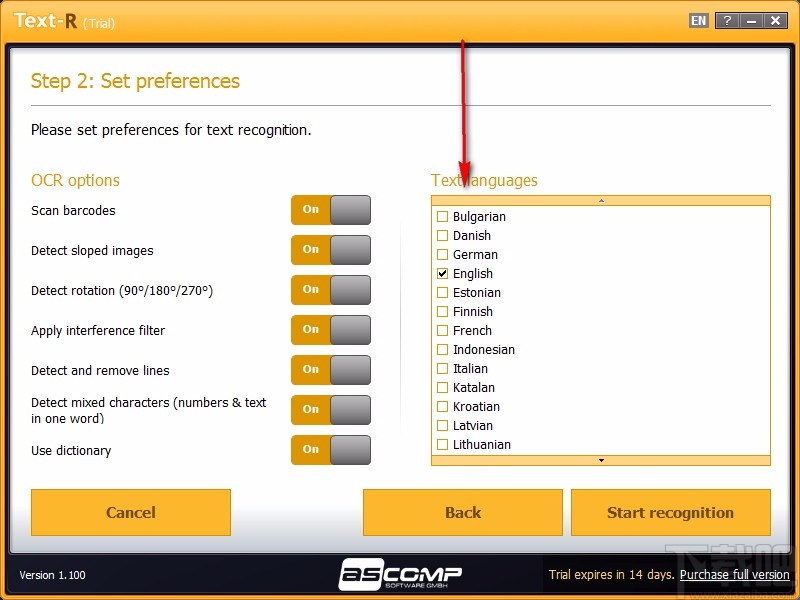Minimize the Text-R window

(x=751, y=21)
